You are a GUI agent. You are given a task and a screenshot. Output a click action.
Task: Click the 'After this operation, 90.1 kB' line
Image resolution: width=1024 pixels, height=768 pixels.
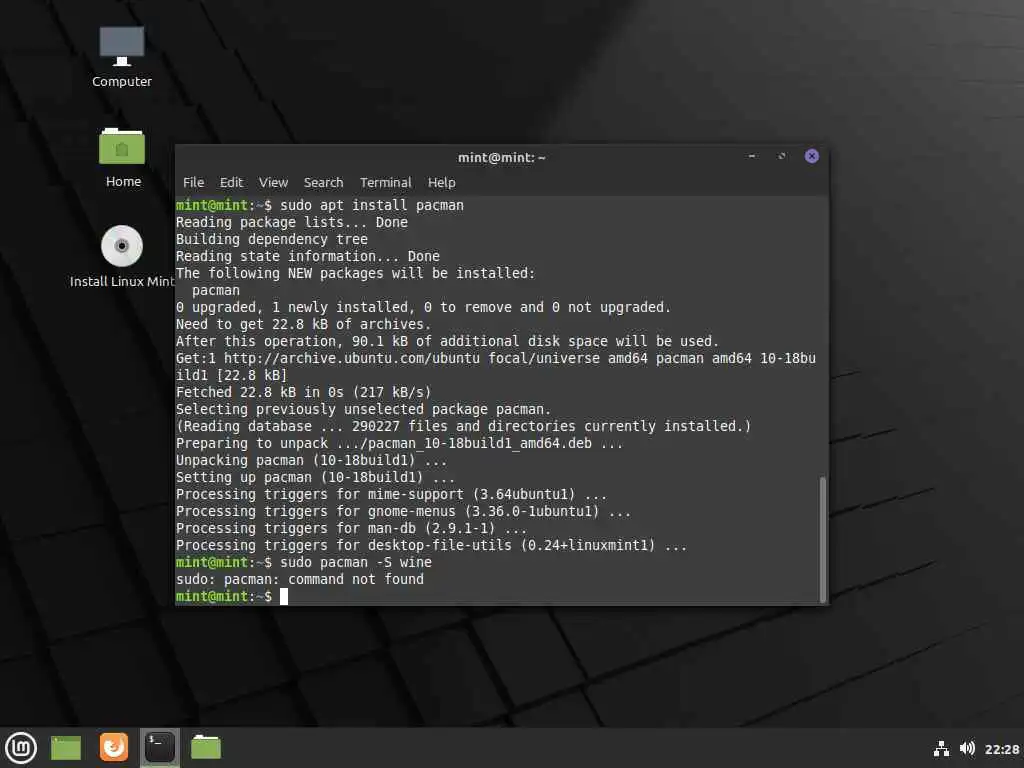click(x=447, y=341)
